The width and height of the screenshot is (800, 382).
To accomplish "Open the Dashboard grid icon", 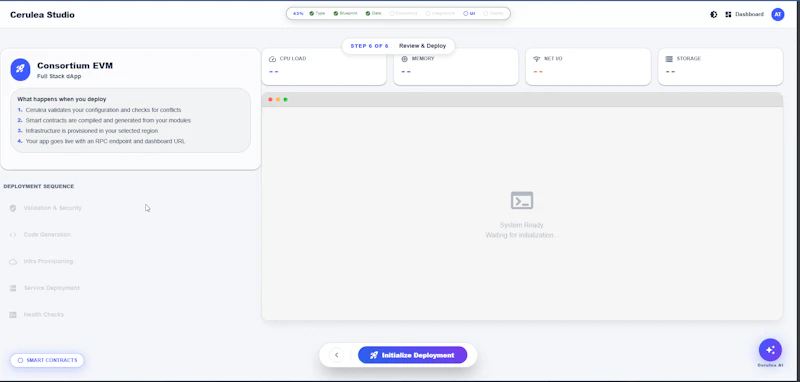I will (x=728, y=14).
